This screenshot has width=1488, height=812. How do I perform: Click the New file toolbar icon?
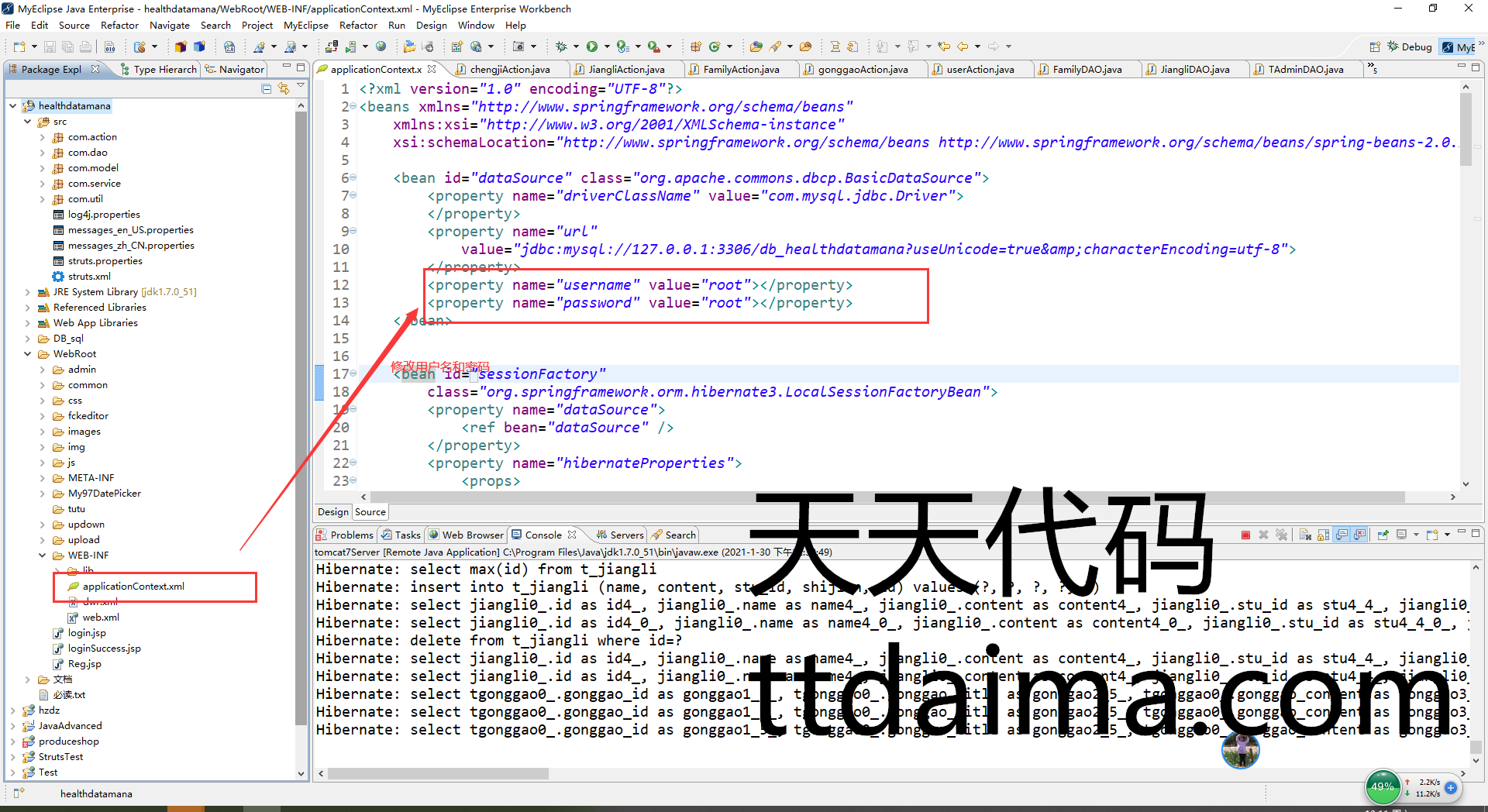[19, 46]
